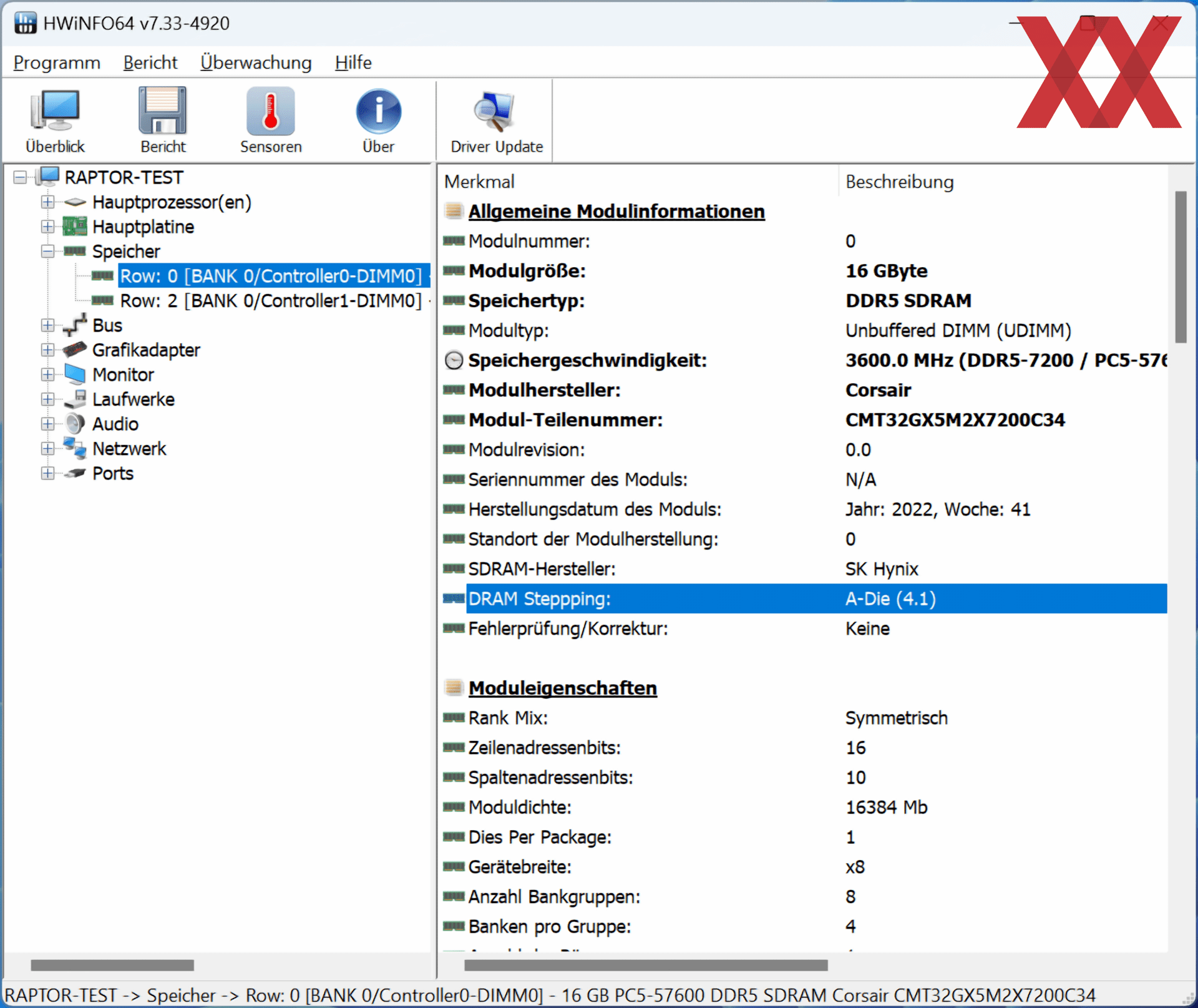
Task: Expand the Laufwerke node
Action: pos(48,399)
